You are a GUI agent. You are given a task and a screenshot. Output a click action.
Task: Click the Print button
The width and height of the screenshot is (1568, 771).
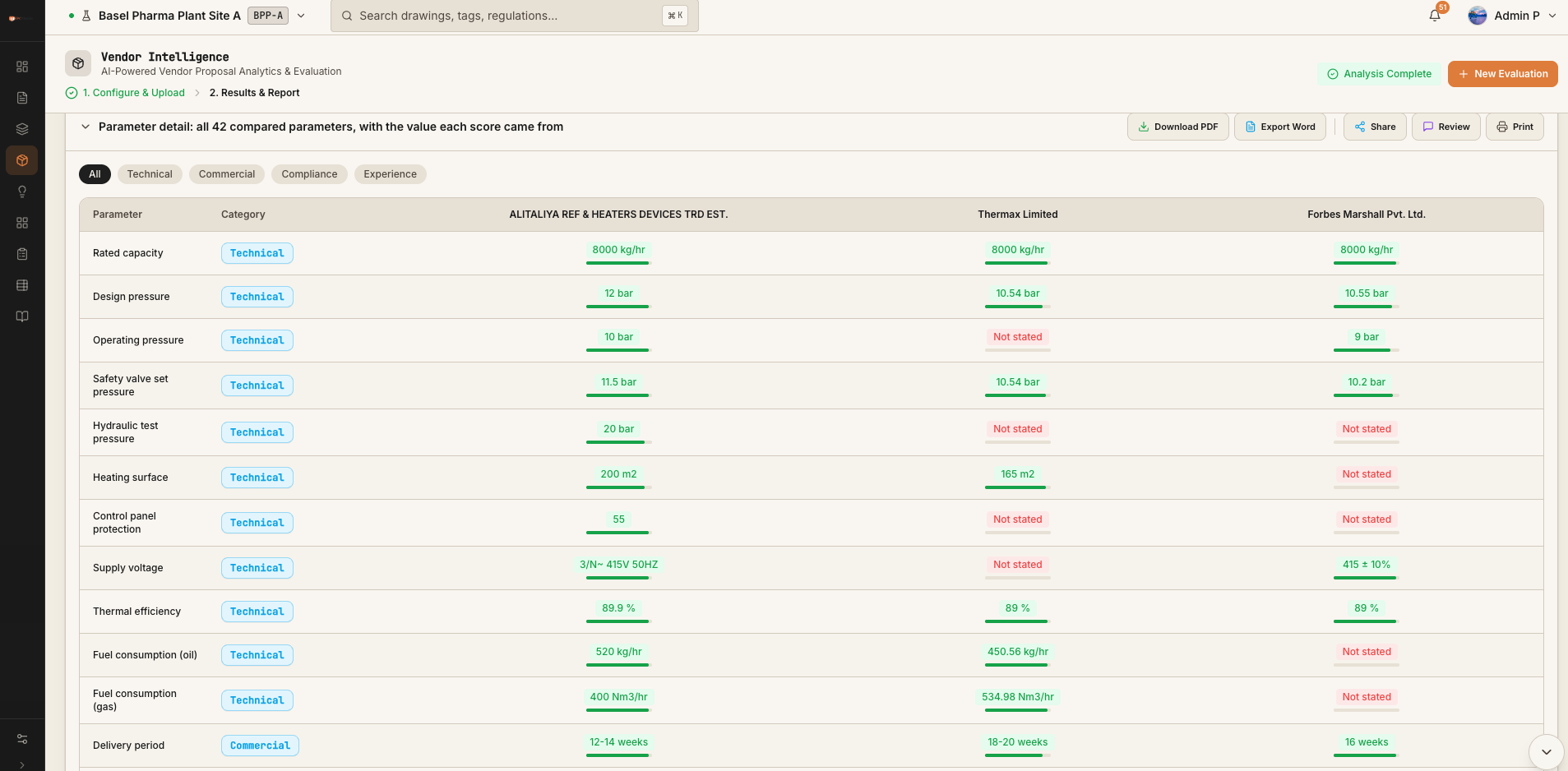pos(1515,127)
